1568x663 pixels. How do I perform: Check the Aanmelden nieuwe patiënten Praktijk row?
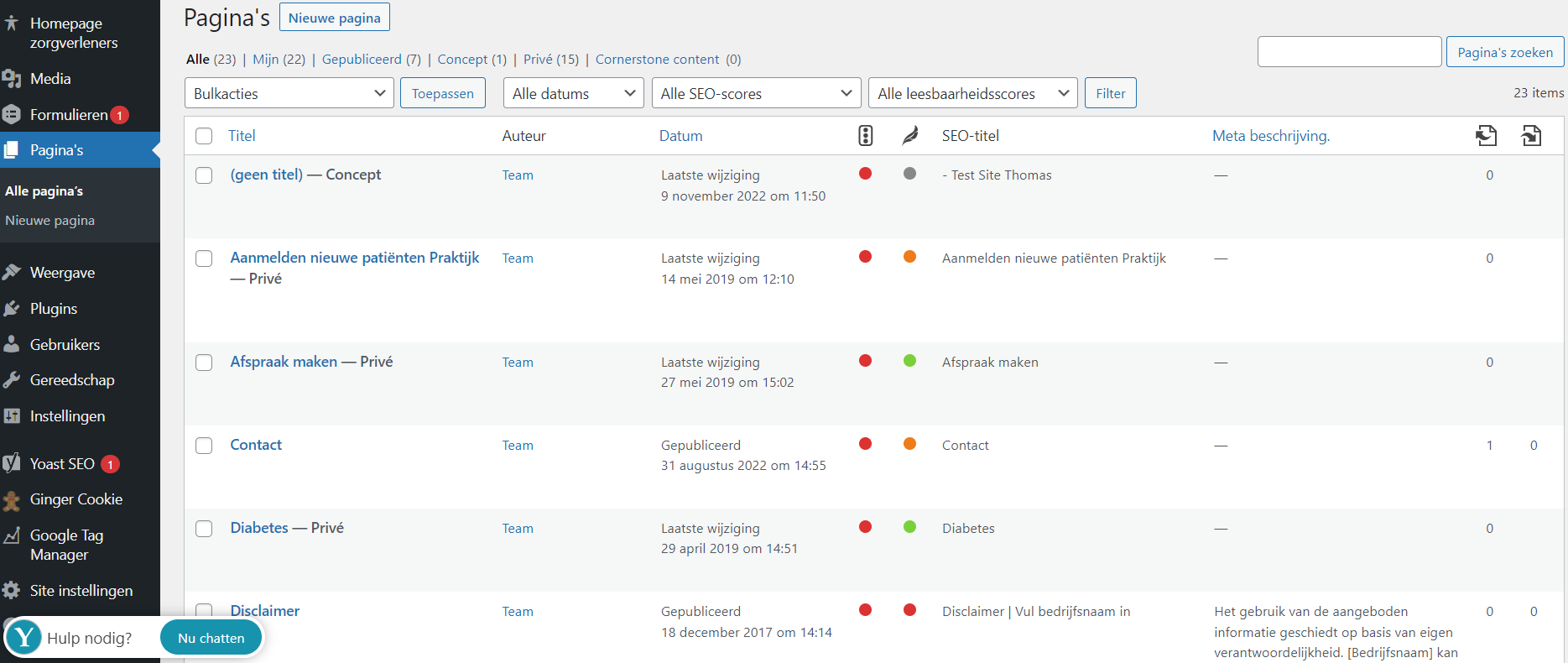click(x=204, y=258)
